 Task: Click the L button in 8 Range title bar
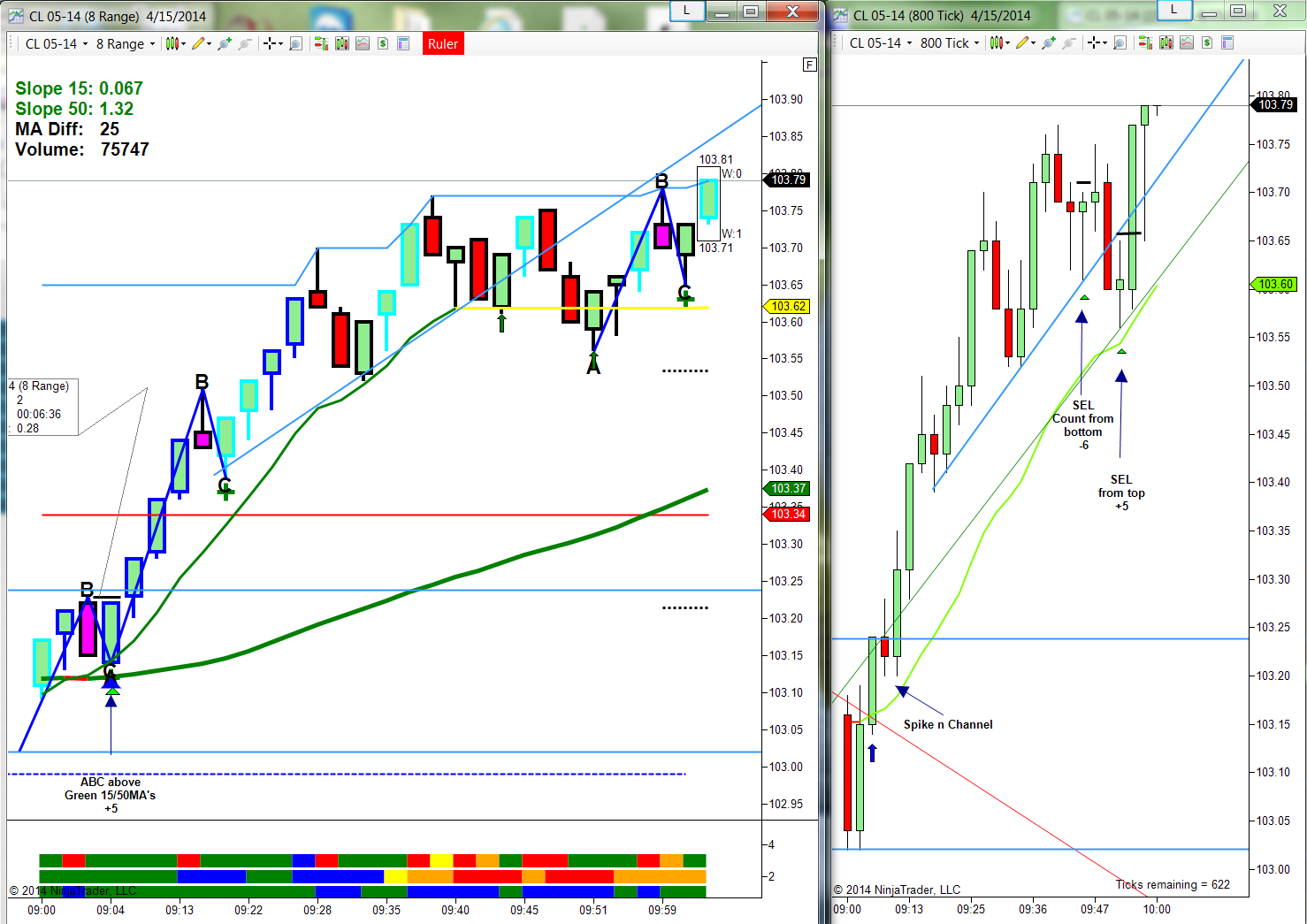686,11
